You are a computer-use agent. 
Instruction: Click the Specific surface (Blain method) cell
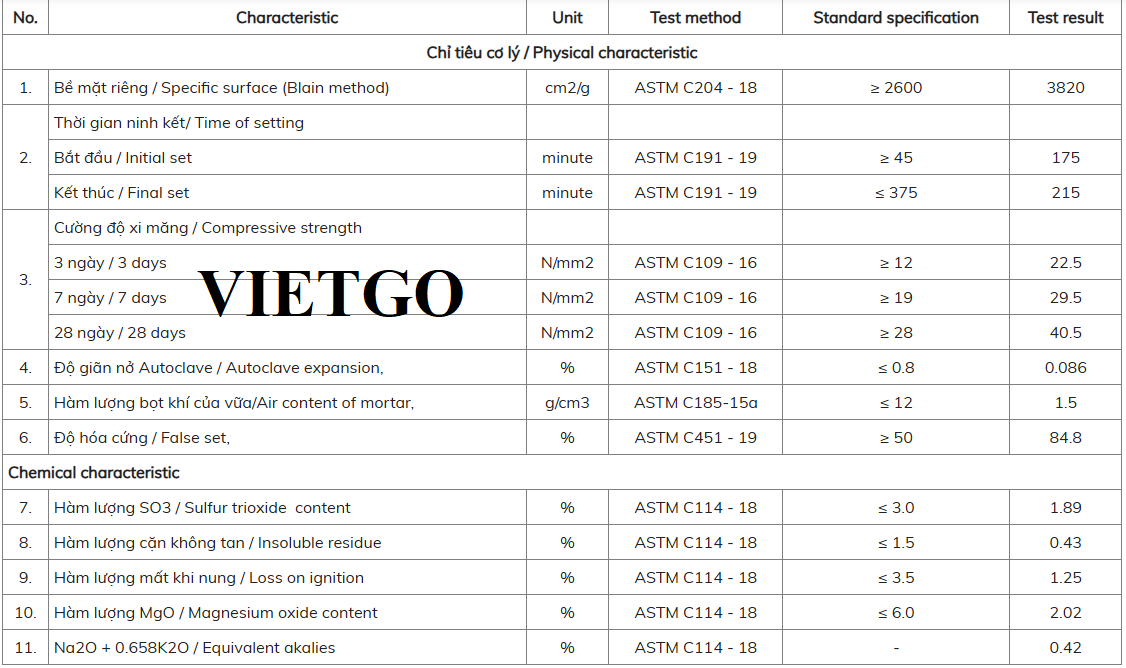tap(221, 88)
